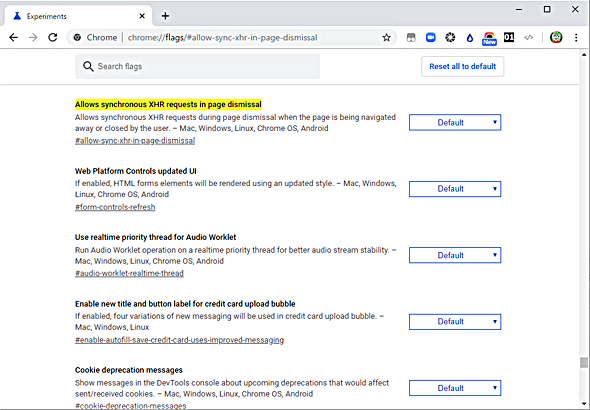Image resolution: width=590 pixels, height=410 pixels.
Task: Click the Cookie deprecation messages heading
Action: [129, 370]
